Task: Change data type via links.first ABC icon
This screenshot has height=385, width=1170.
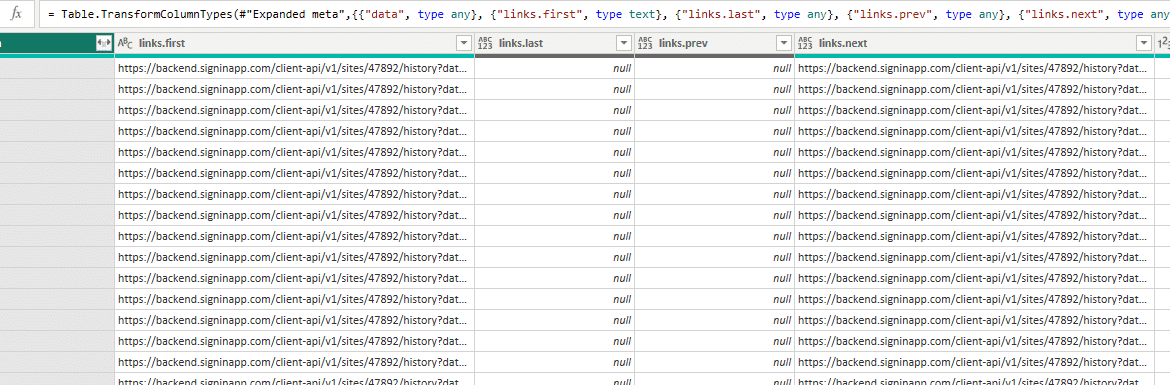Action: [x=125, y=44]
